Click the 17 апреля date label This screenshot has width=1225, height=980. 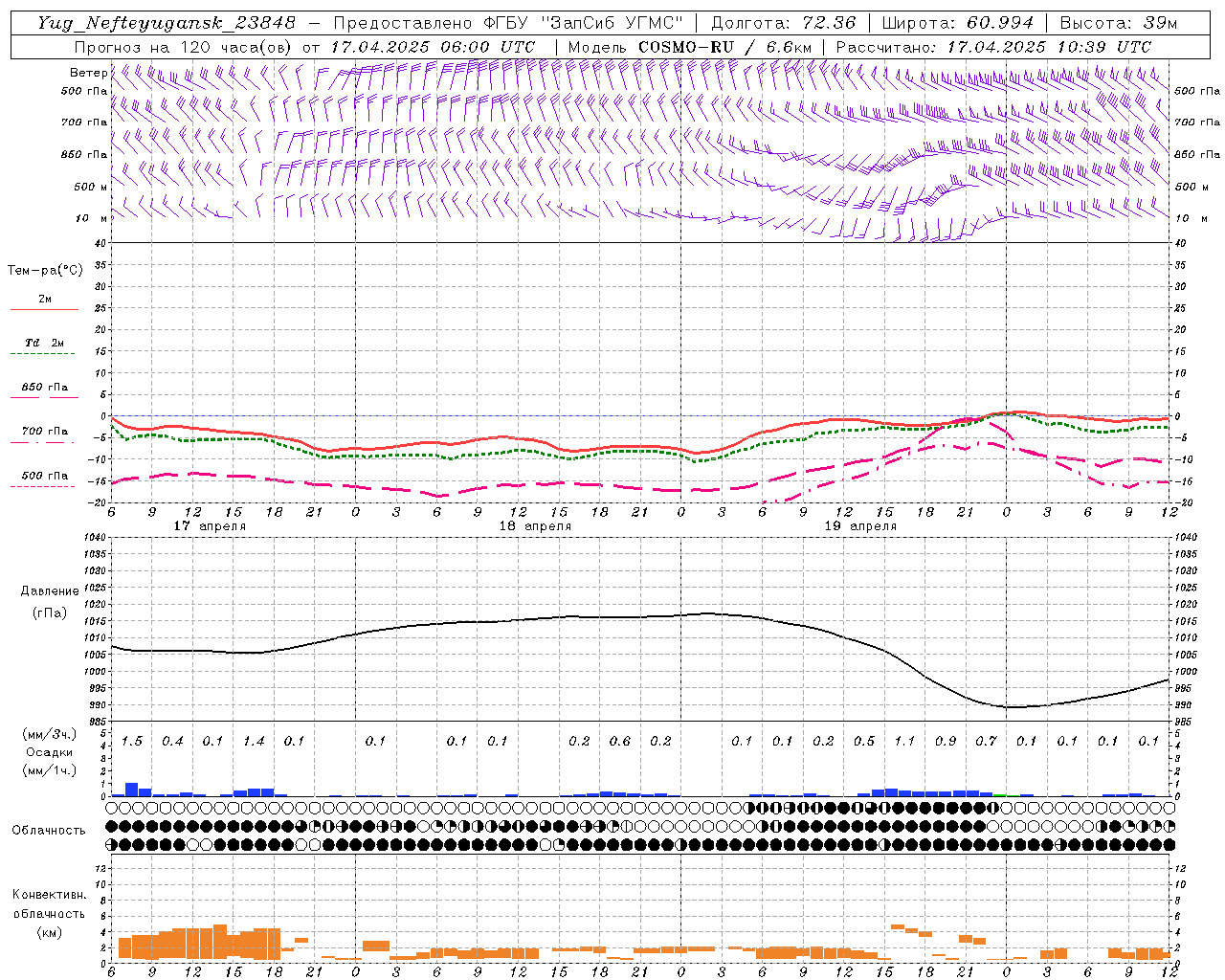(x=210, y=526)
